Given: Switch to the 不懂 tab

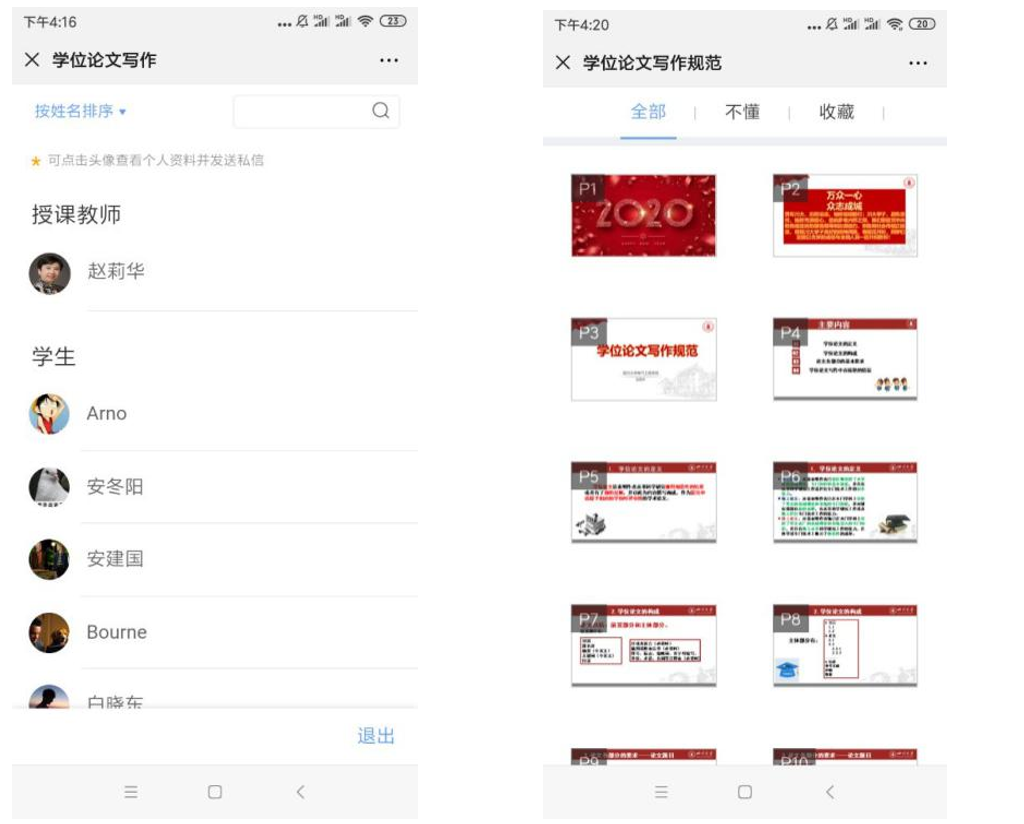Looking at the screenshot, I should [742, 112].
